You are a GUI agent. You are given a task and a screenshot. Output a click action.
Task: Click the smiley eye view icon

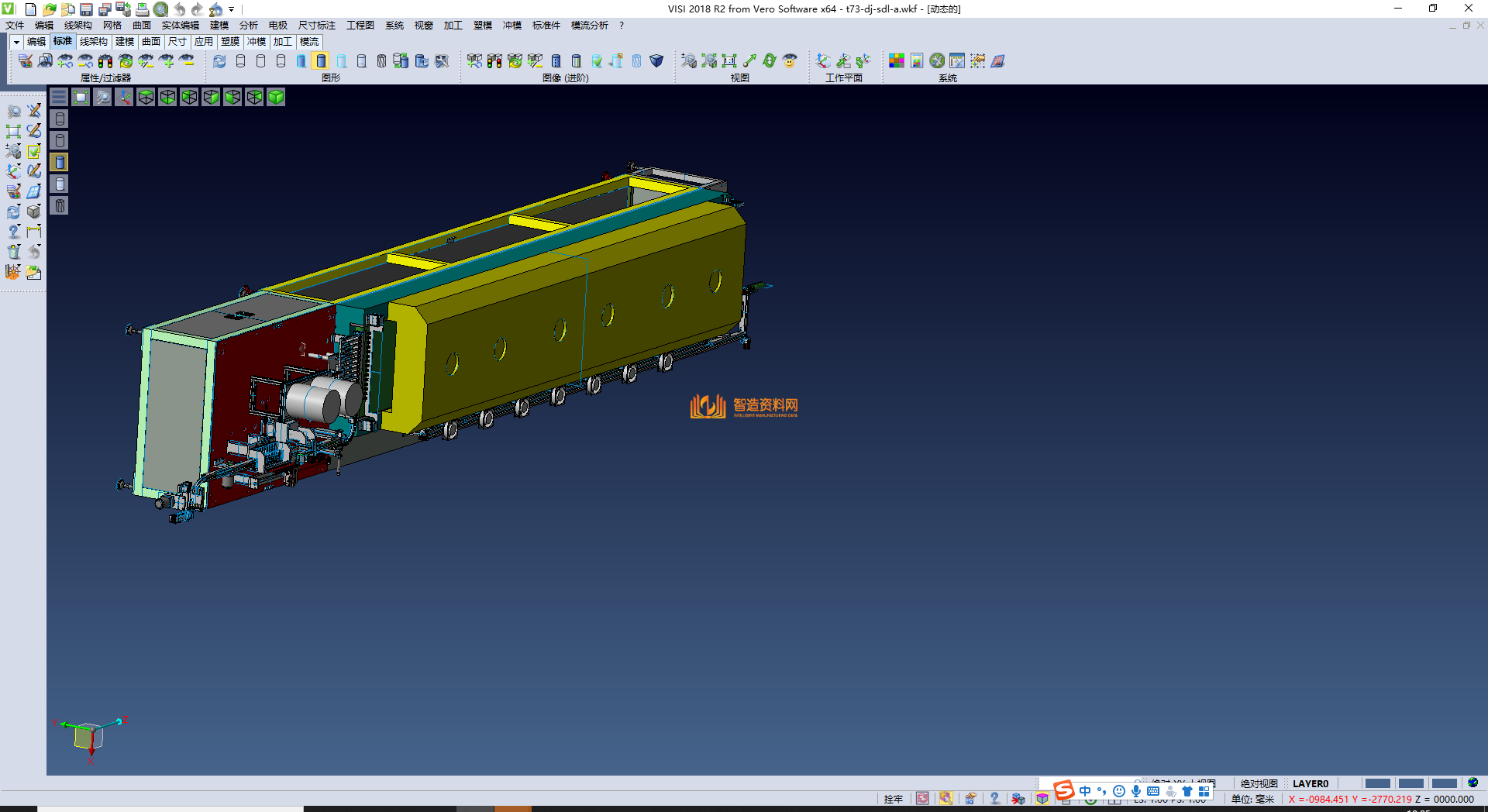click(x=790, y=60)
